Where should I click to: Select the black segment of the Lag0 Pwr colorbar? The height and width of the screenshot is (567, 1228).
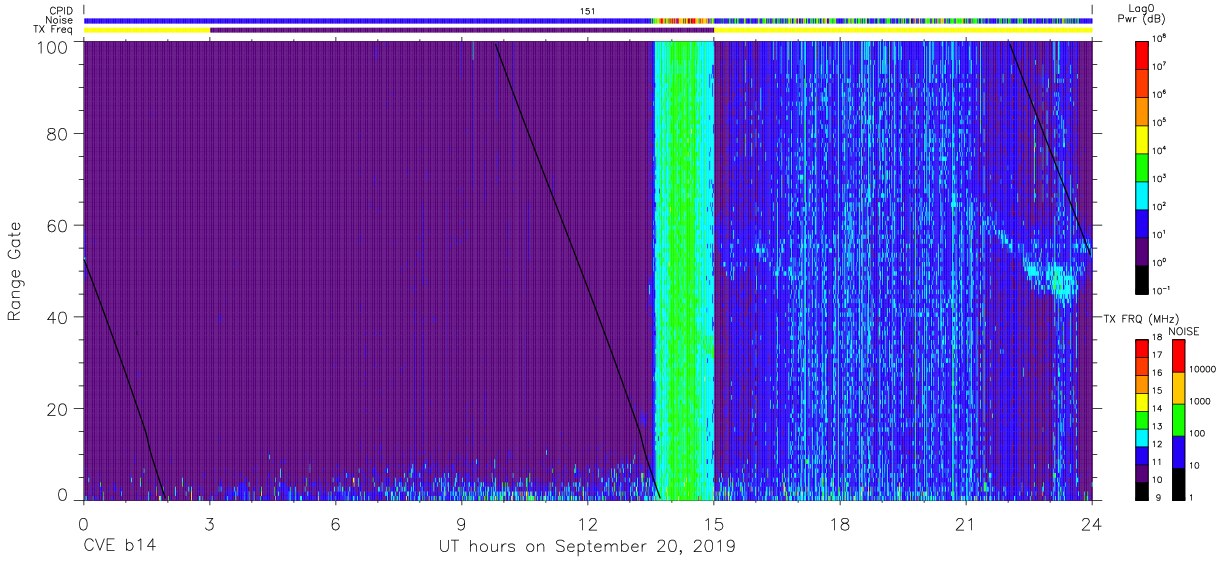[x=1143, y=279]
